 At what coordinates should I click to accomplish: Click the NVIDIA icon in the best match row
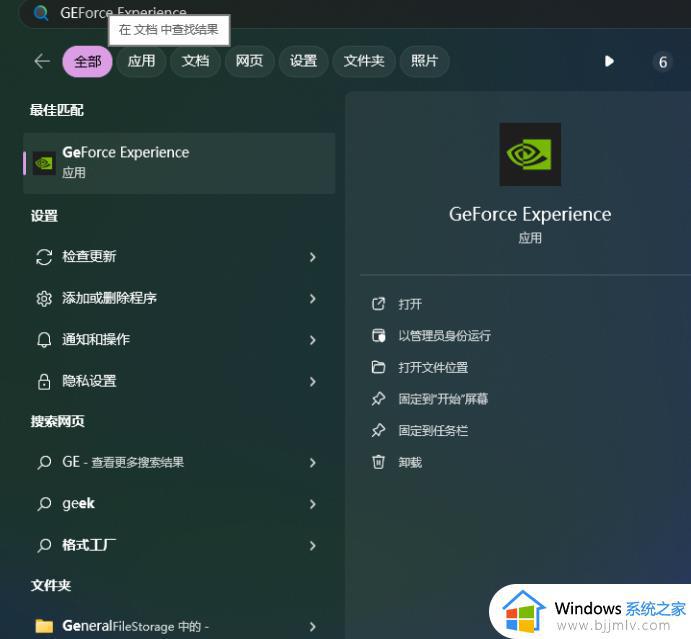tap(44, 163)
